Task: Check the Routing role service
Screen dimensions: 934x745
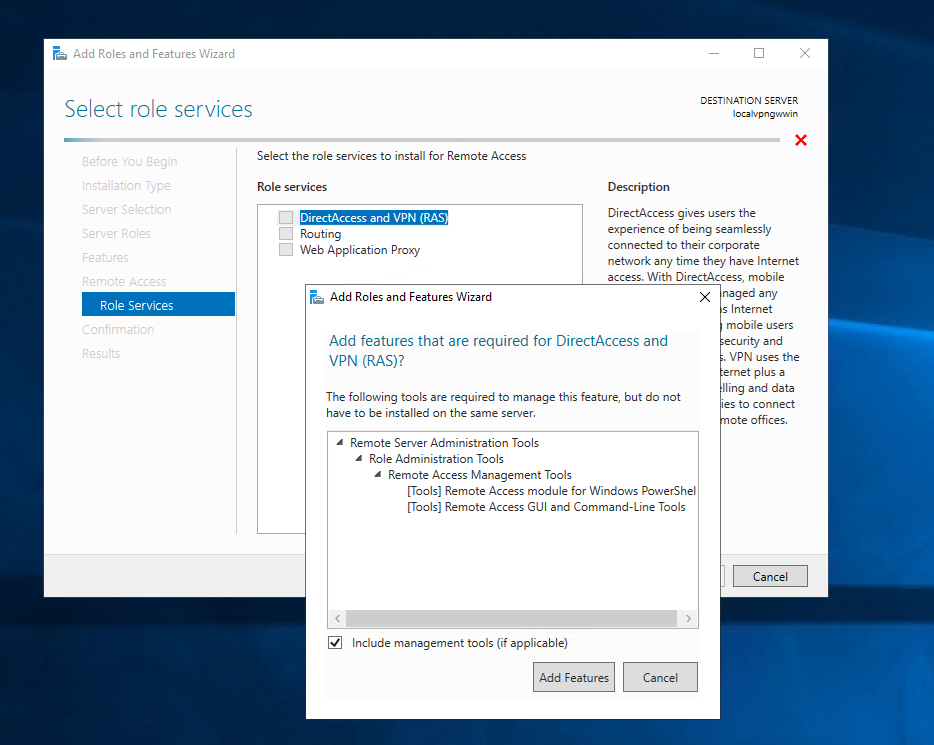Action: tap(286, 233)
